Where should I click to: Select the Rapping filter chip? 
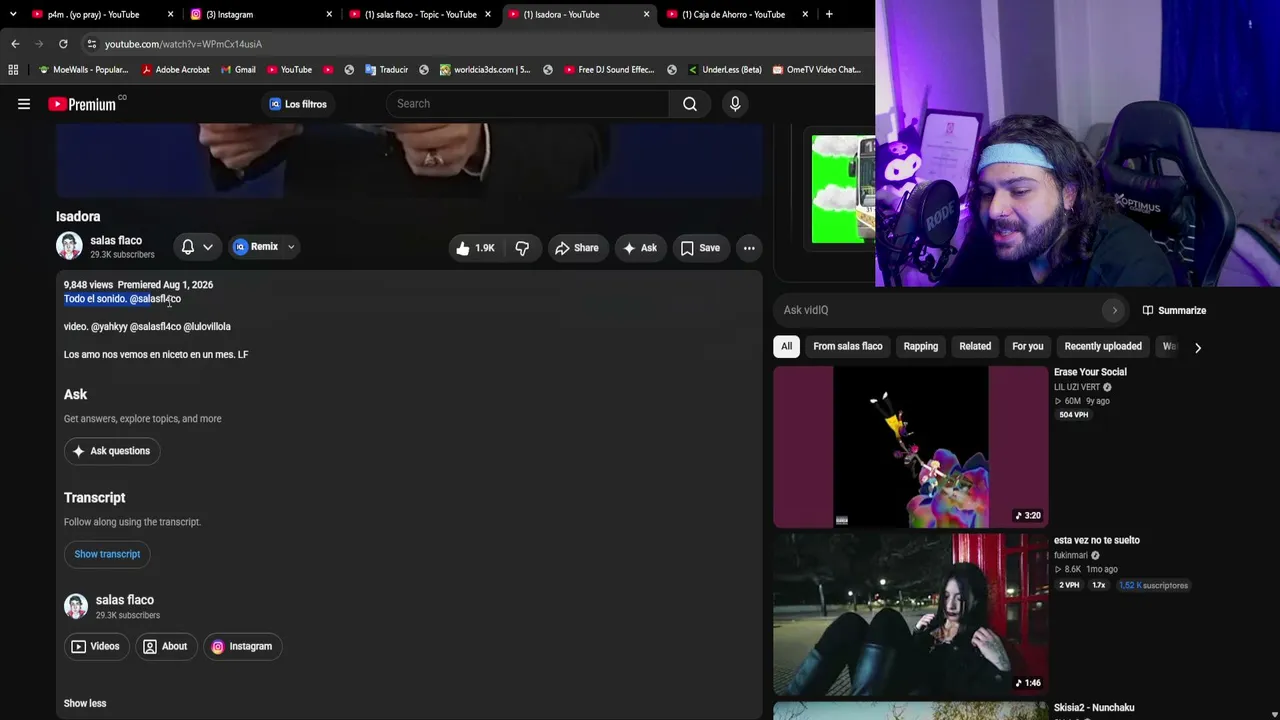coord(921,347)
